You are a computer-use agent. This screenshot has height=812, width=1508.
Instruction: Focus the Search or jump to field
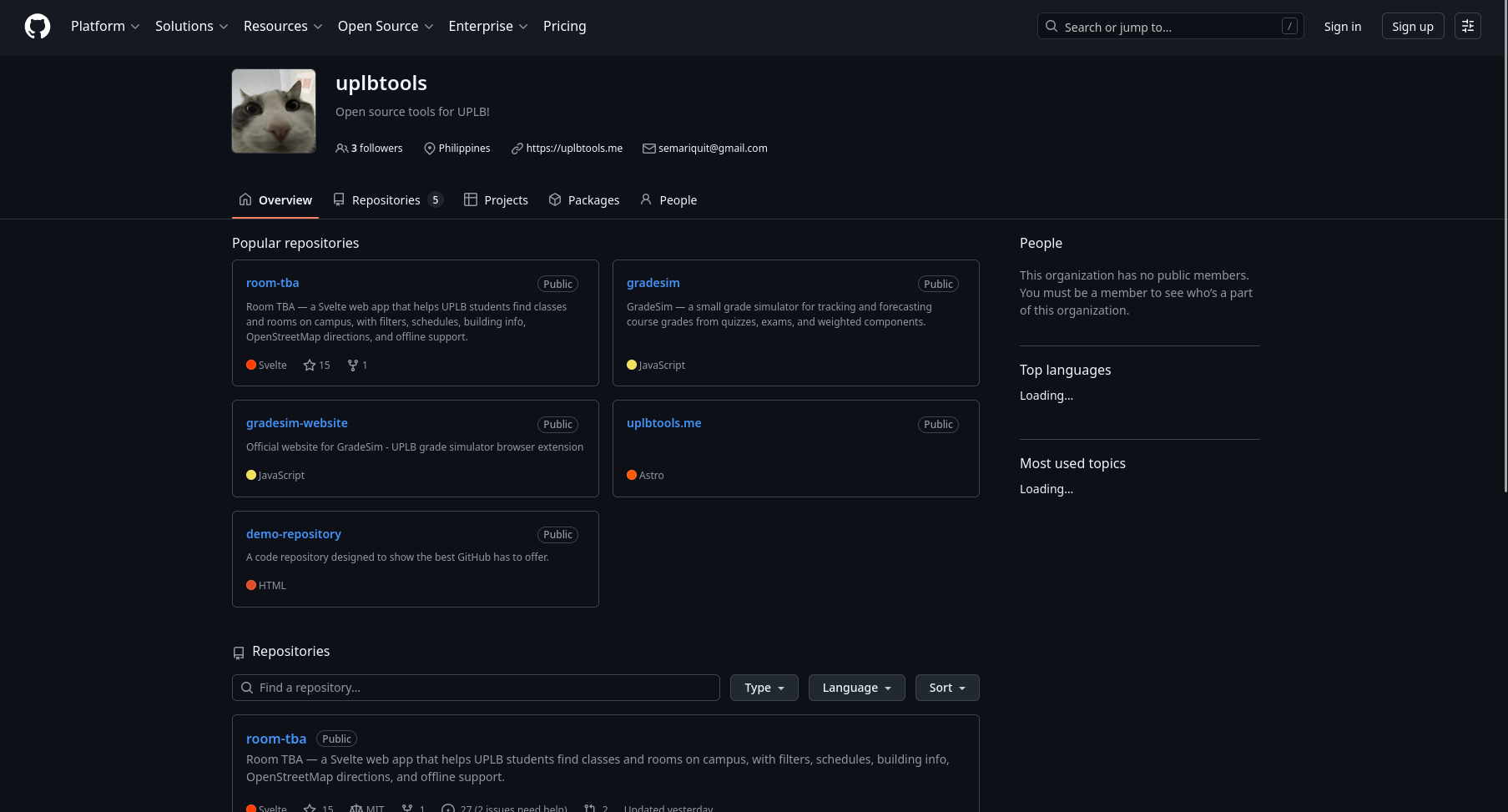[1170, 27]
